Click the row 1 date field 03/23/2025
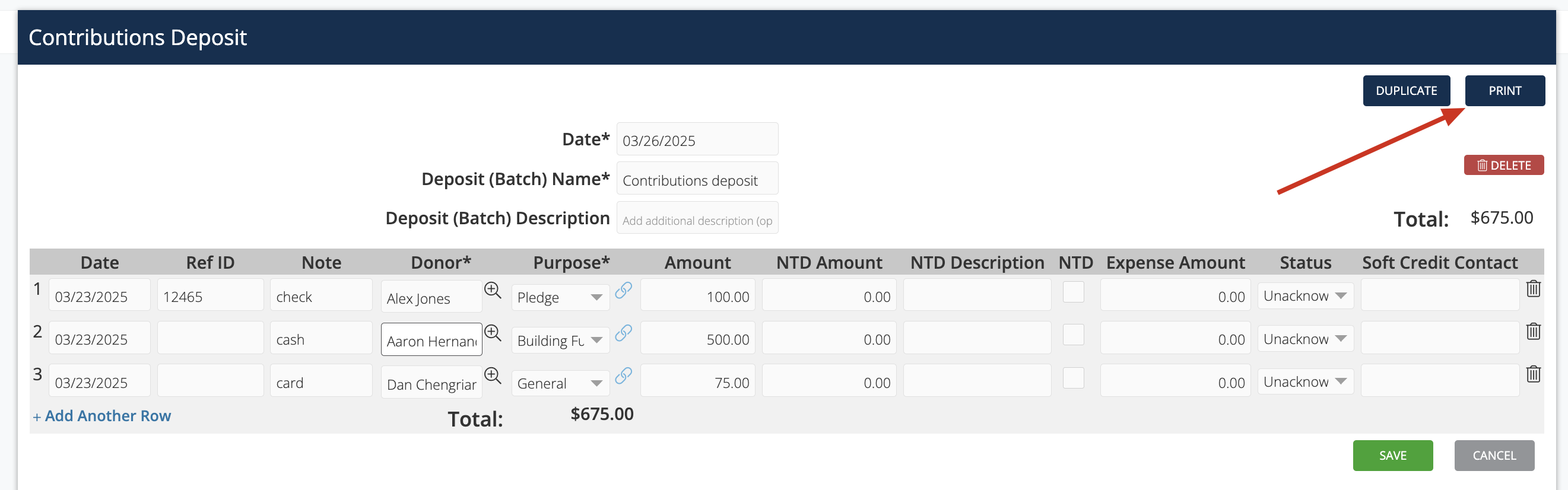The image size is (1568, 490). (99, 295)
